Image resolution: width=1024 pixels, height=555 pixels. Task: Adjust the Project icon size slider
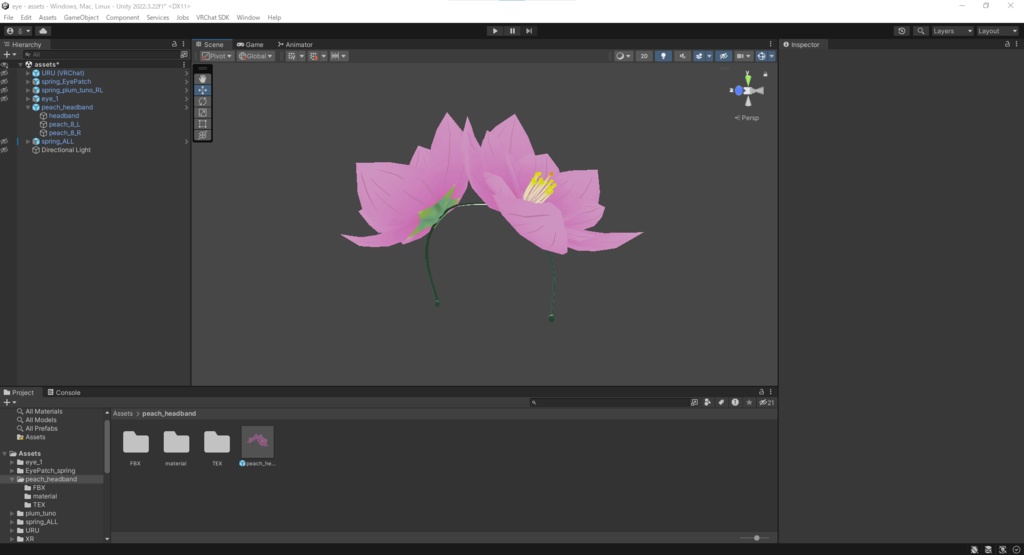coord(756,538)
